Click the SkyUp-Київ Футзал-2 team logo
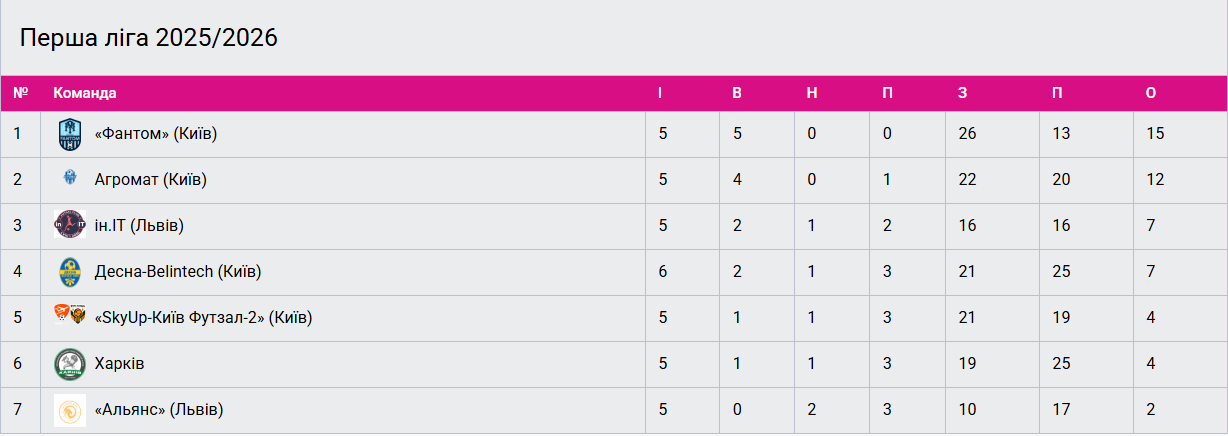The width and height of the screenshot is (1228, 436). (x=69, y=318)
